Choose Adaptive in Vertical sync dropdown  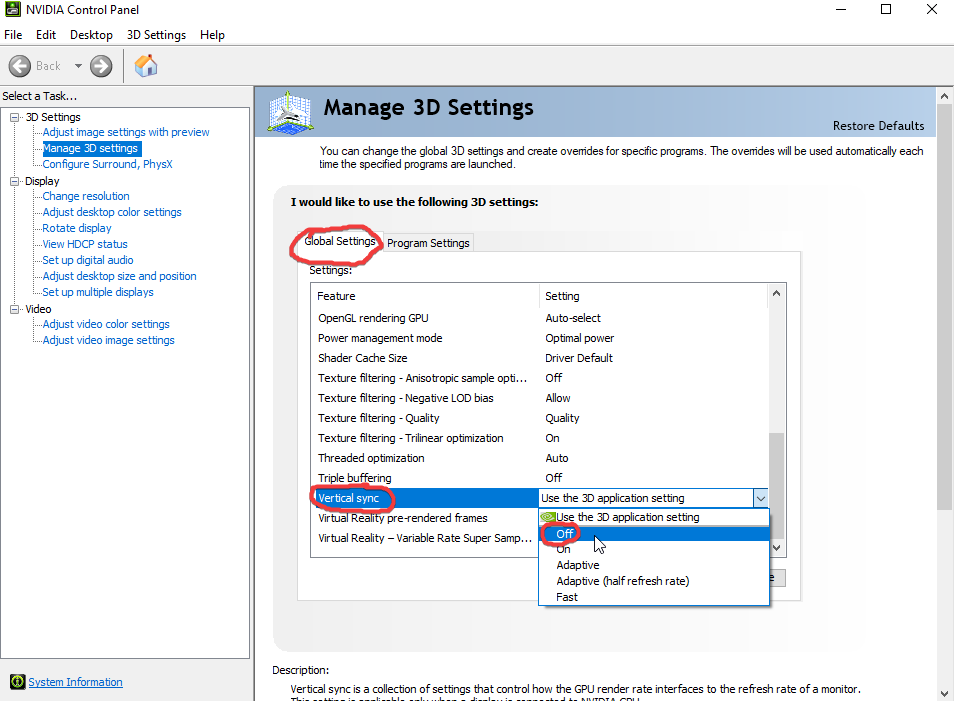(x=654, y=565)
